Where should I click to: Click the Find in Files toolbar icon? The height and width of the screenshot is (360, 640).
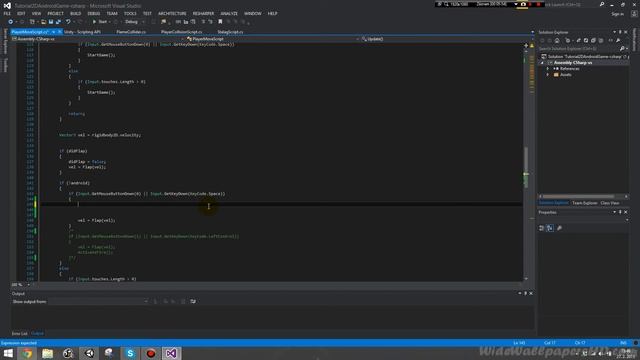tap(164, 22)
